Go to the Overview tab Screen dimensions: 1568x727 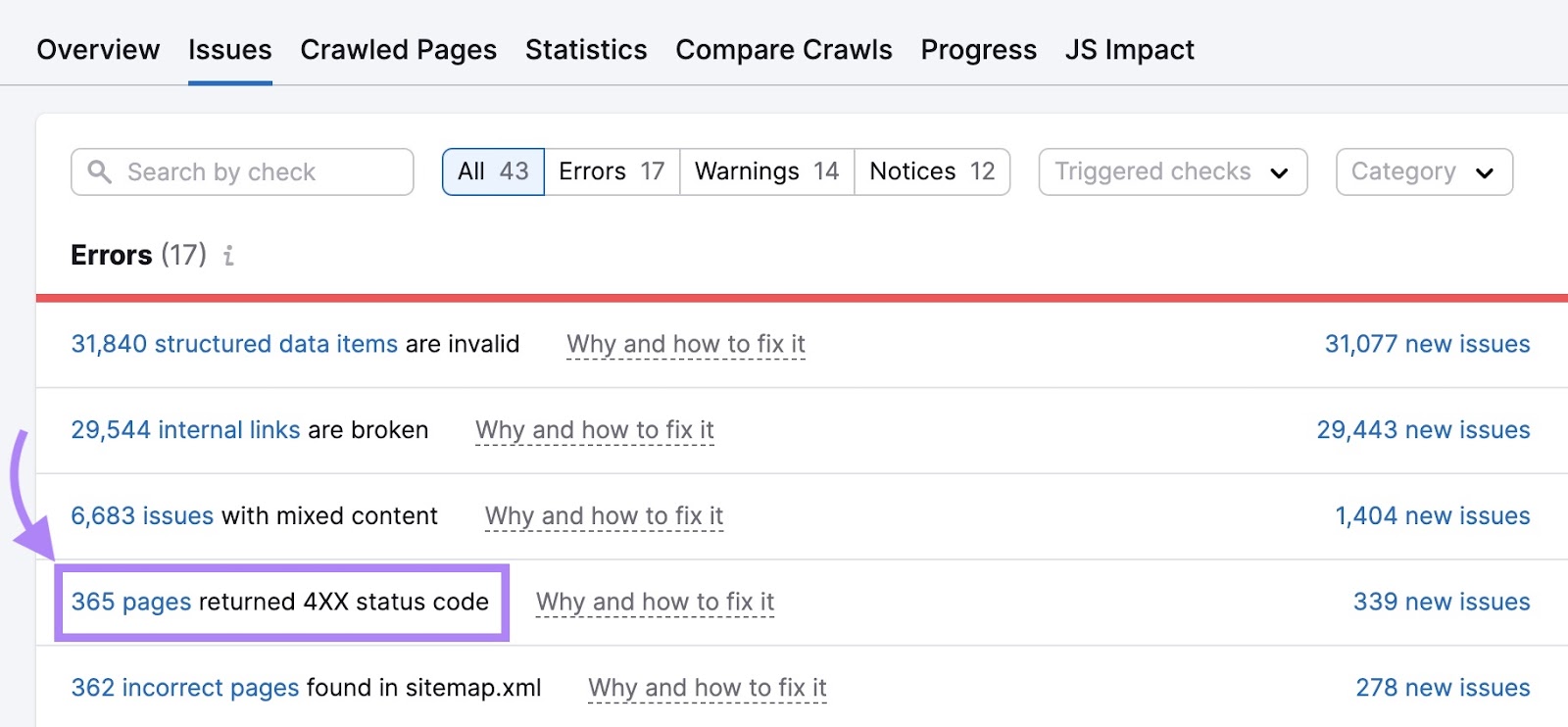(98, 50)
